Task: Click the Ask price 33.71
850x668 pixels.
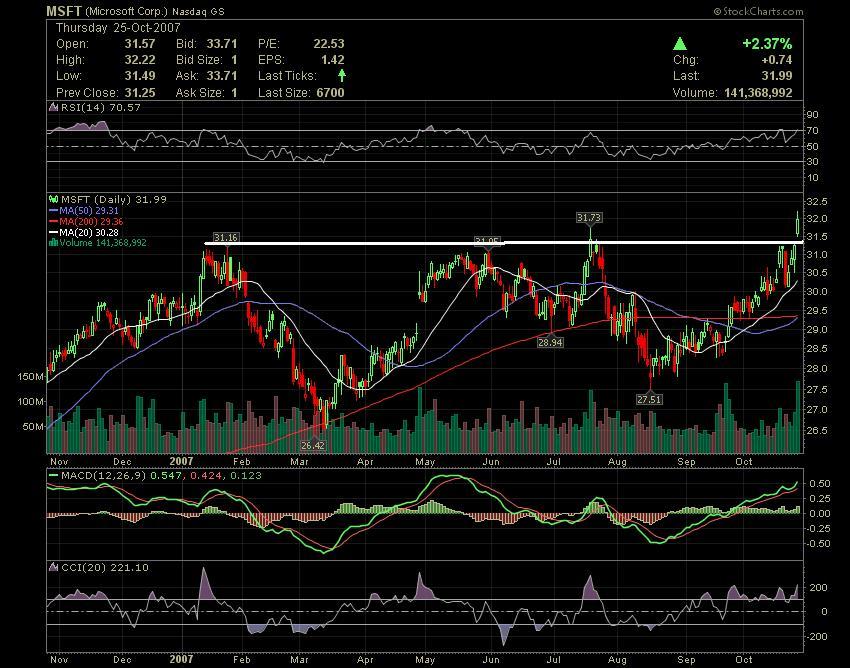Action: (222, 76)
